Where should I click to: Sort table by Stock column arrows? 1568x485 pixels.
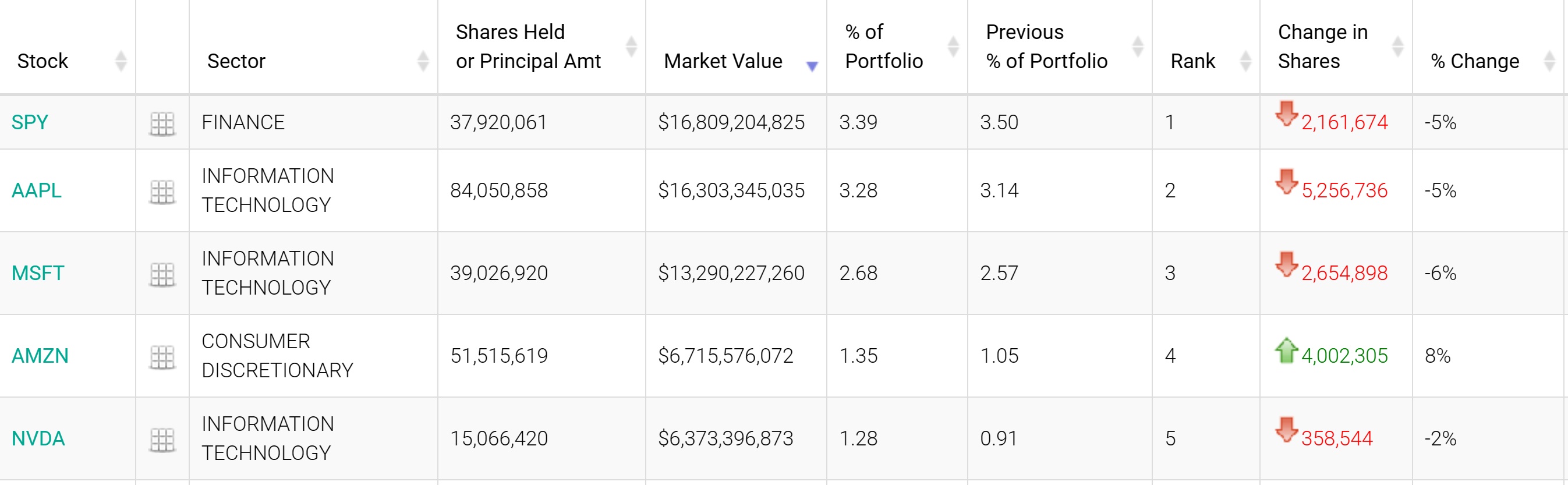pyautogui.click(x=121, y=61)
